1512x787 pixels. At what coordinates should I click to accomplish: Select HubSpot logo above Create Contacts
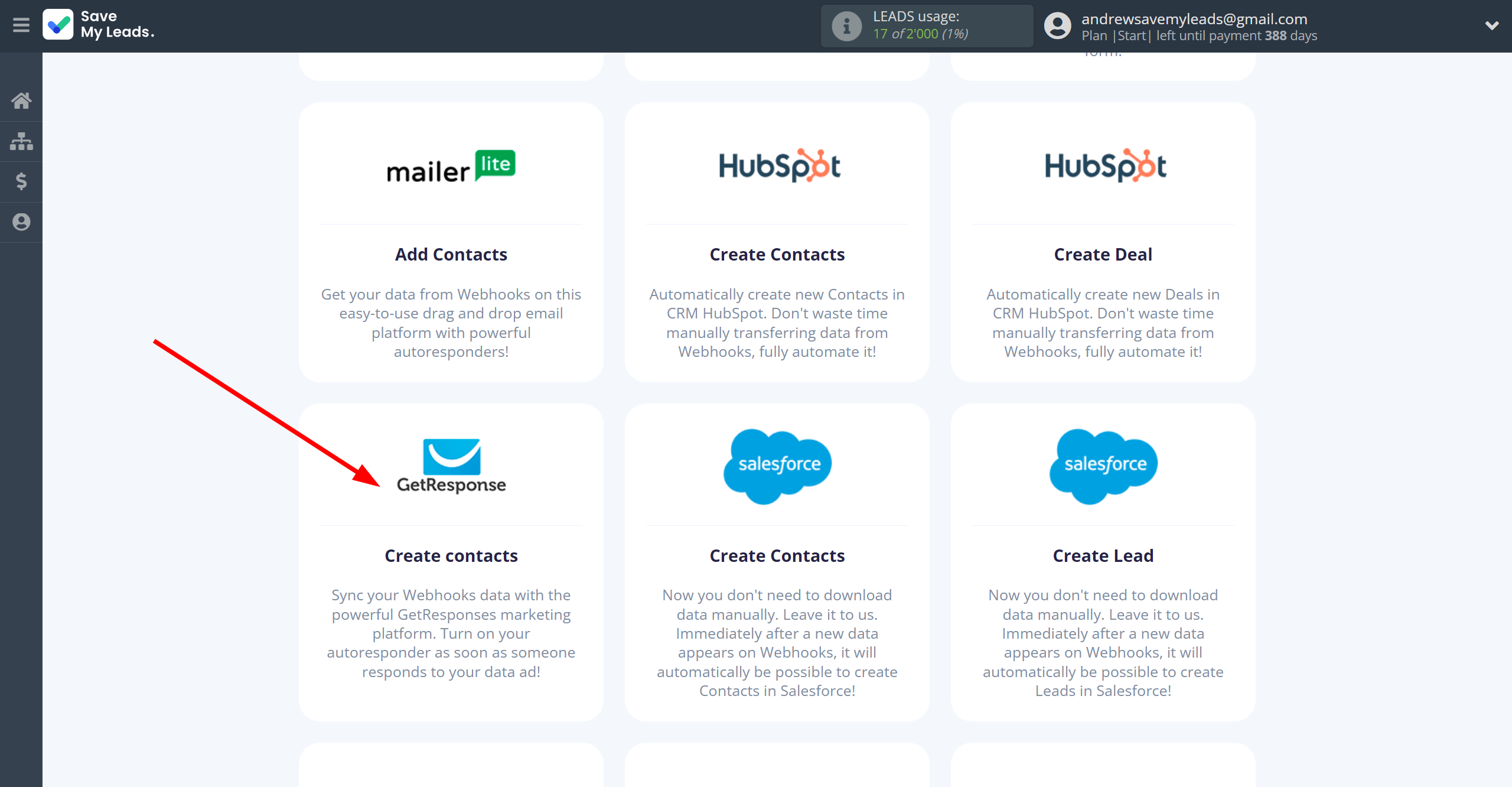779,165
